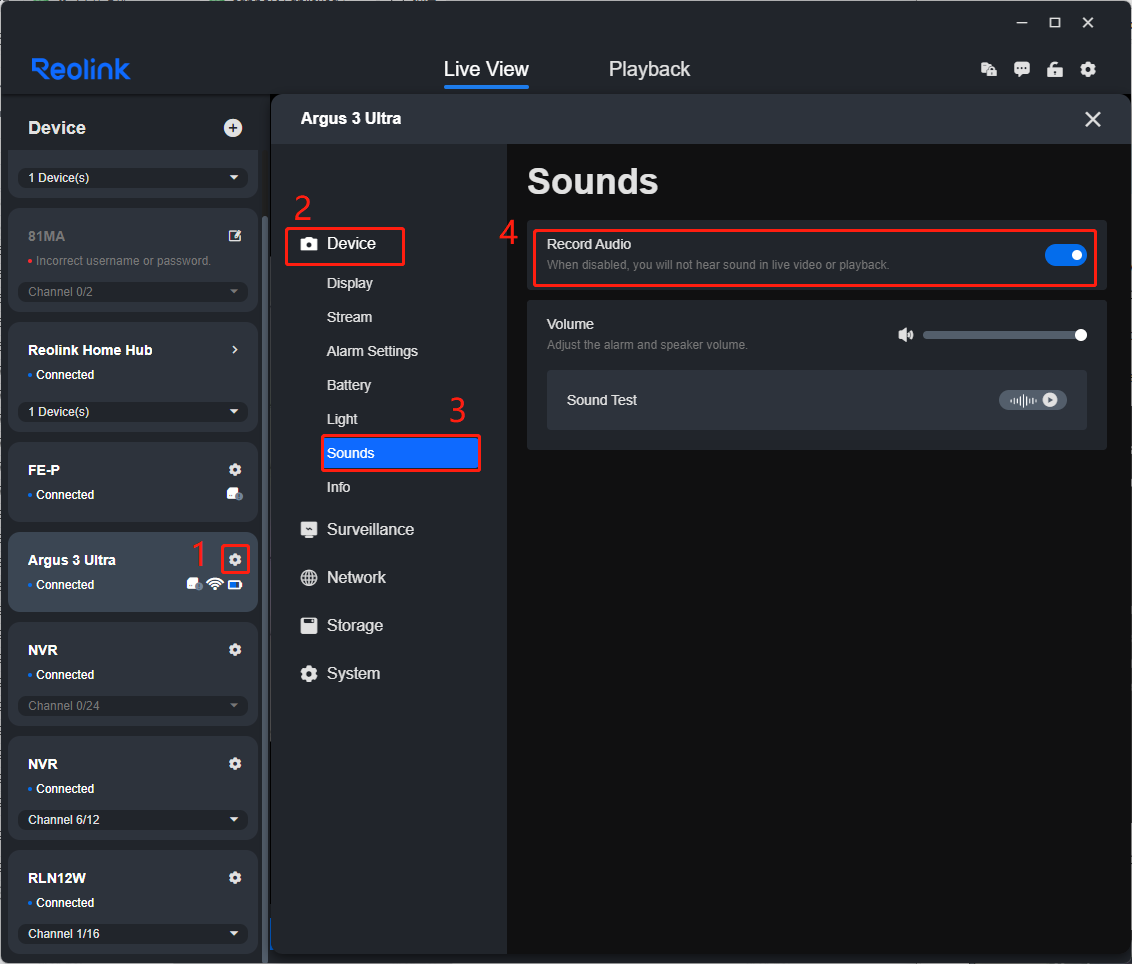Open the app settings gear in header

[1088, 69]
